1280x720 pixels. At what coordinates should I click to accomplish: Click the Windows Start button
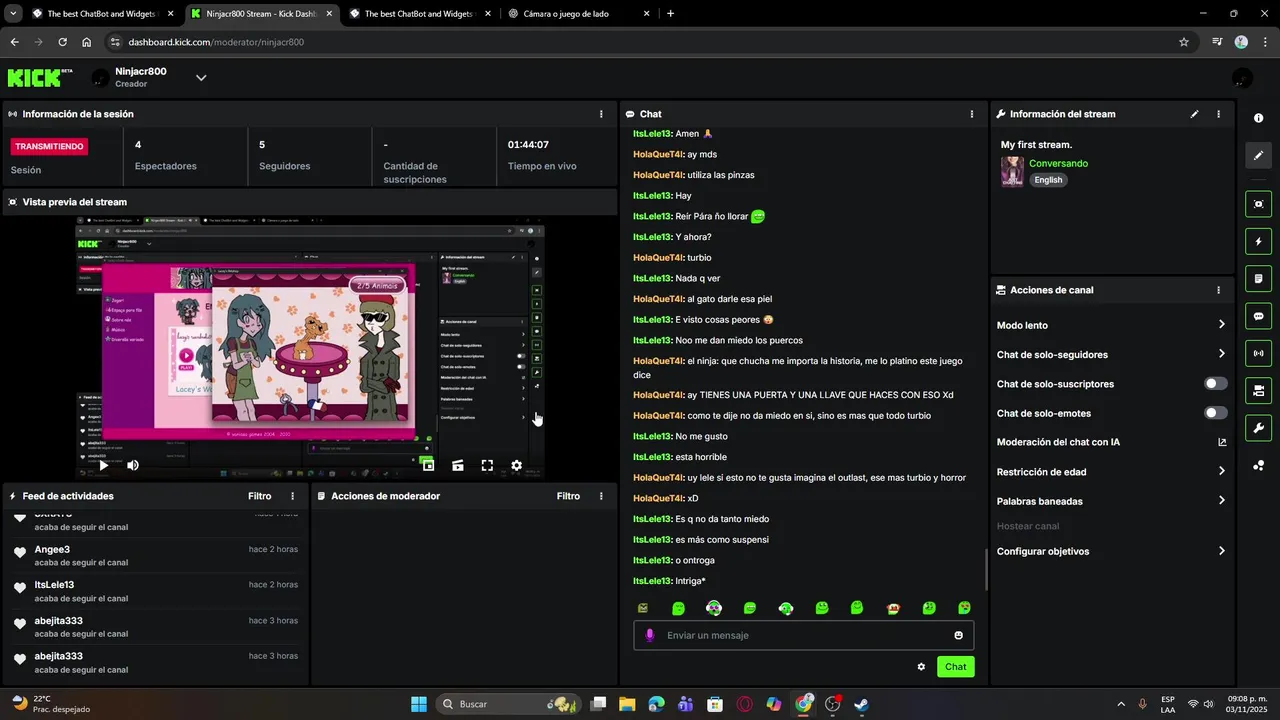point(418,704)
